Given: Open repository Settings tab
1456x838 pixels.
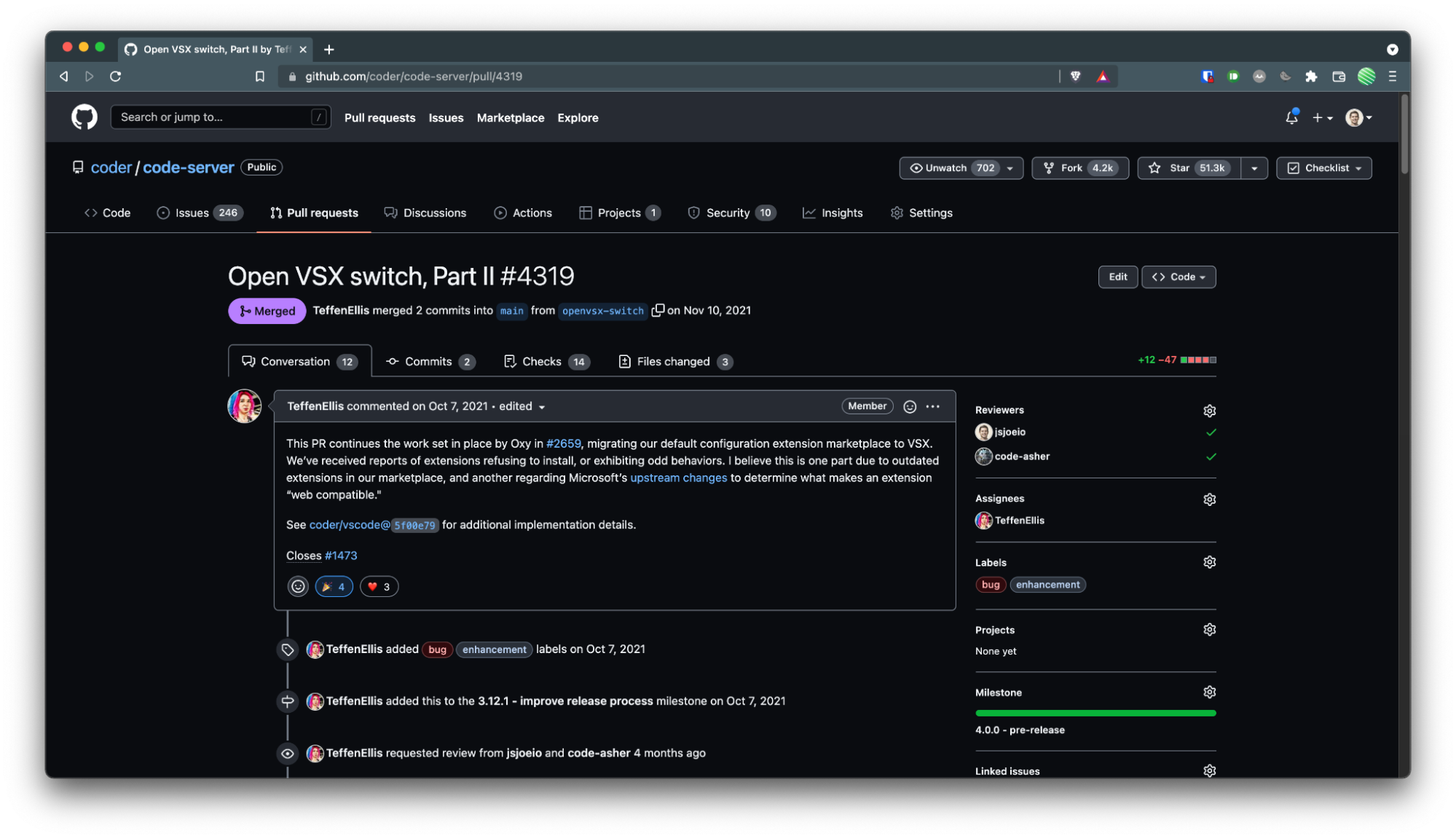Looking at the screenshot, I should tap(921, 213).
